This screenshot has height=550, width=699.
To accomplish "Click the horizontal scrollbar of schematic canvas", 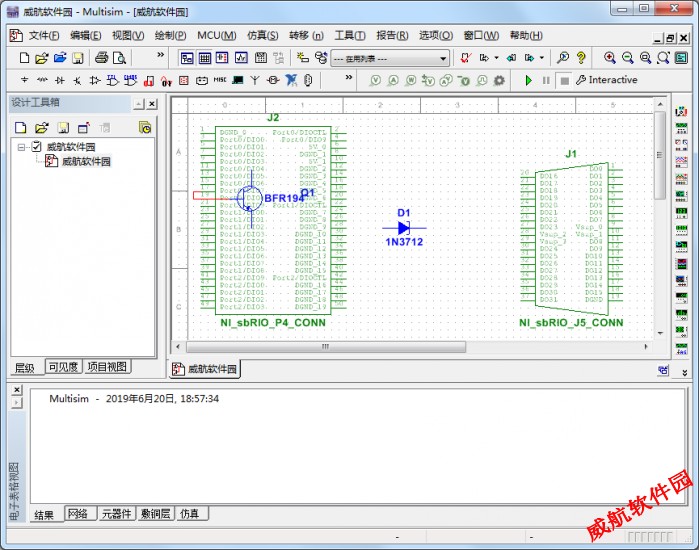I will 326,347.
